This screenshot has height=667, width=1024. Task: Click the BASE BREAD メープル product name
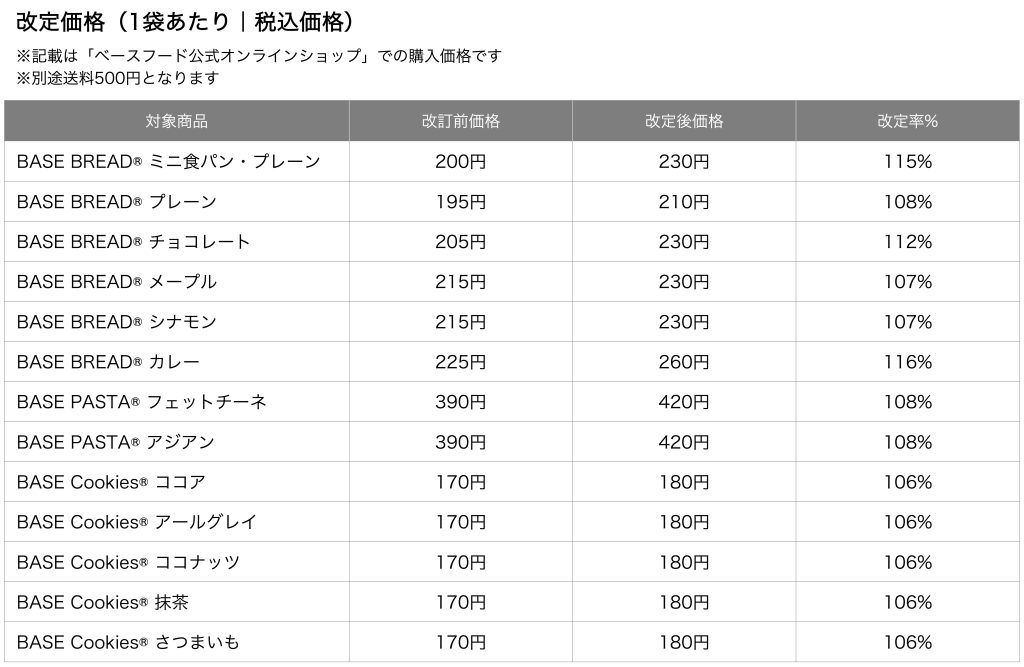pos(117,282)
